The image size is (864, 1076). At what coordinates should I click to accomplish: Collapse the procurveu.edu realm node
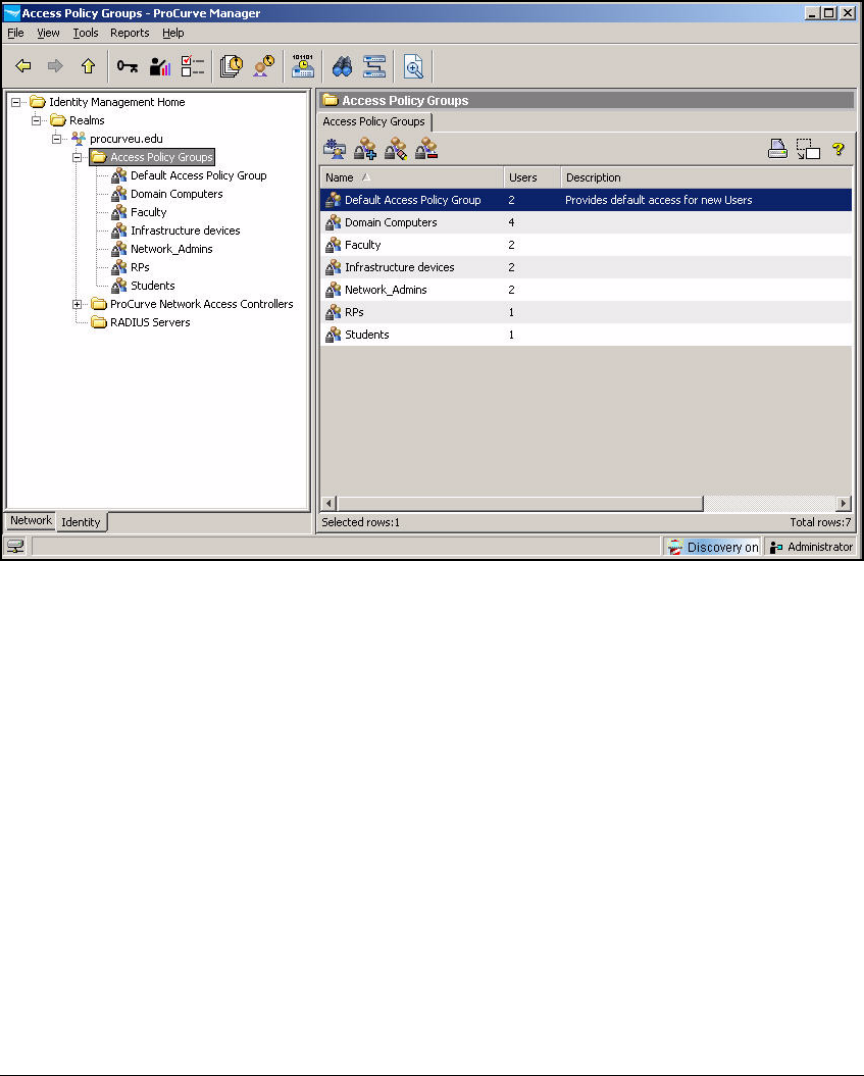(x=57, y=139)
